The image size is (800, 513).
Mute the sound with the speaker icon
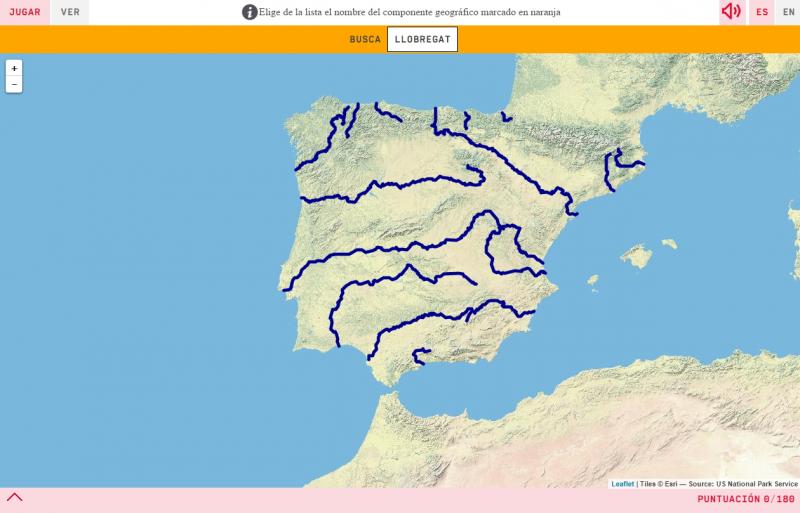731,12
